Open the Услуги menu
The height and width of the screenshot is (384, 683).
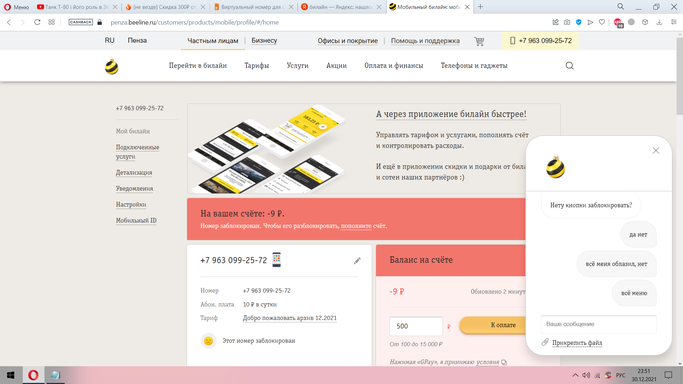tap(298, 66)
